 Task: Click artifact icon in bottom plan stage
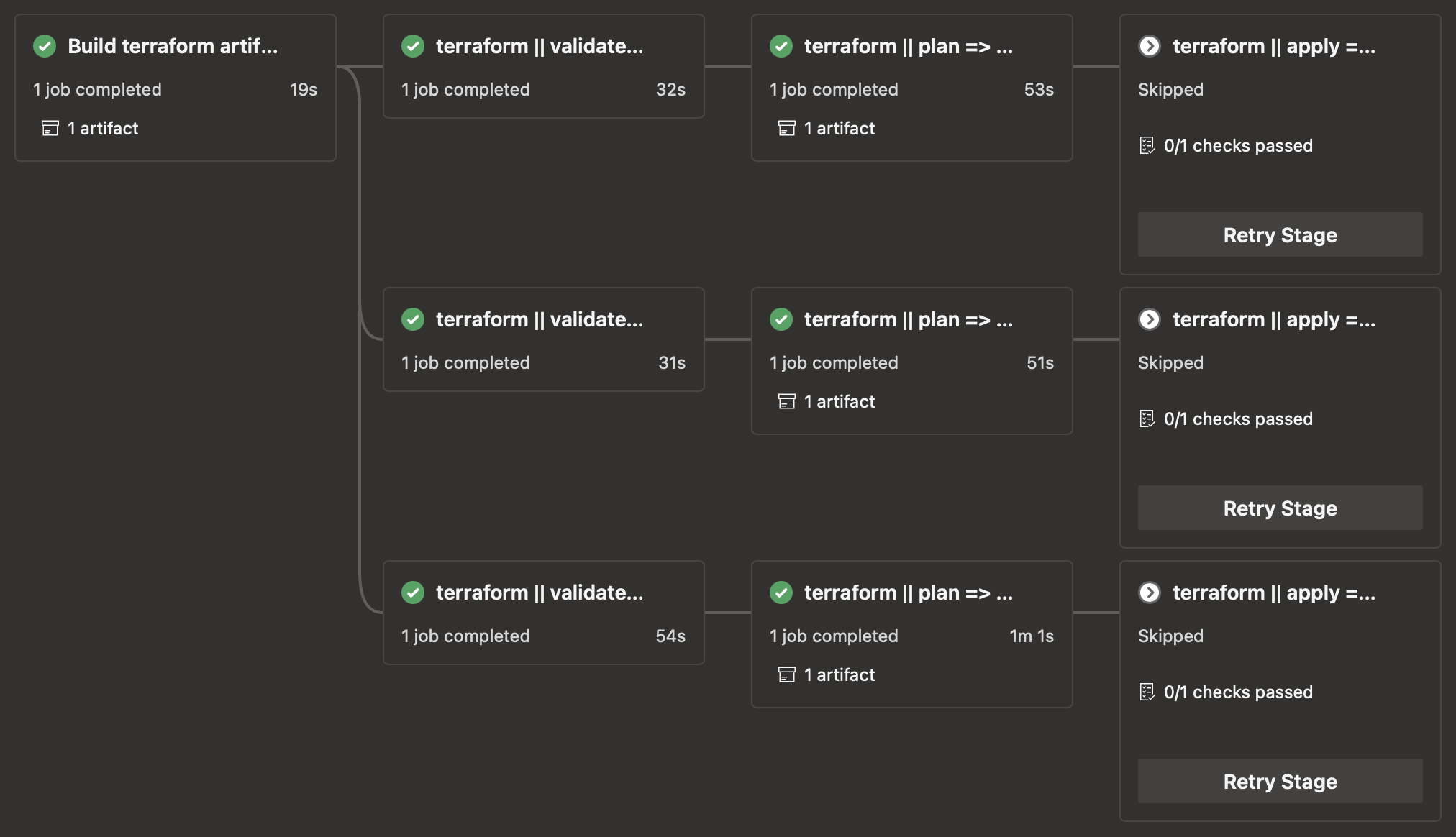[787, 675]
